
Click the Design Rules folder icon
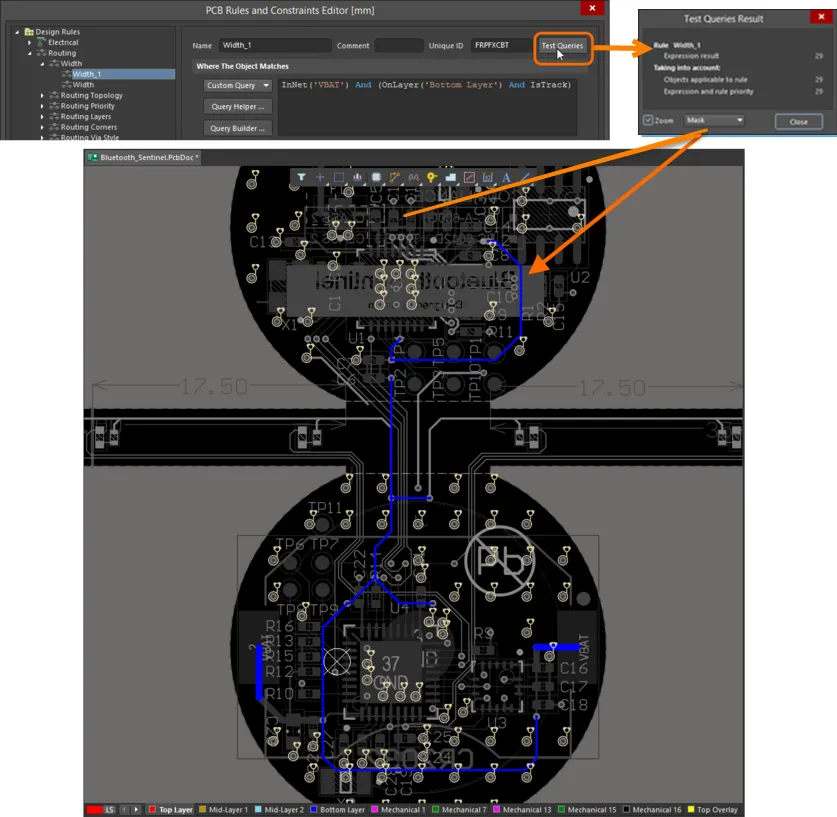click(29, 32)
